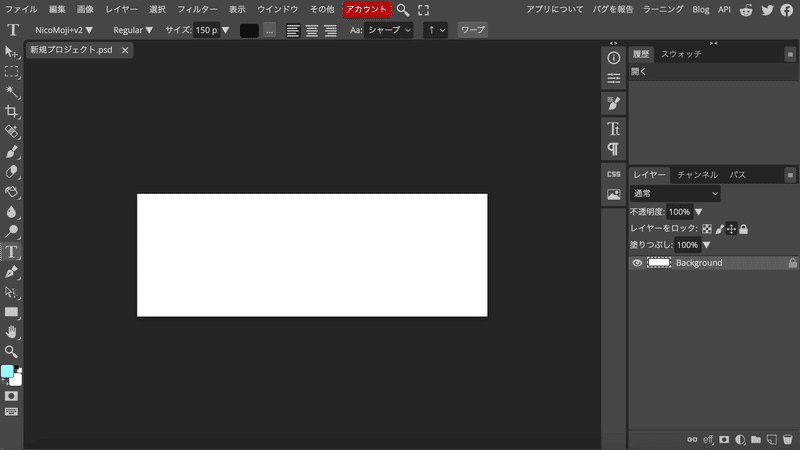Toggle lock position icon

point(732,229)
